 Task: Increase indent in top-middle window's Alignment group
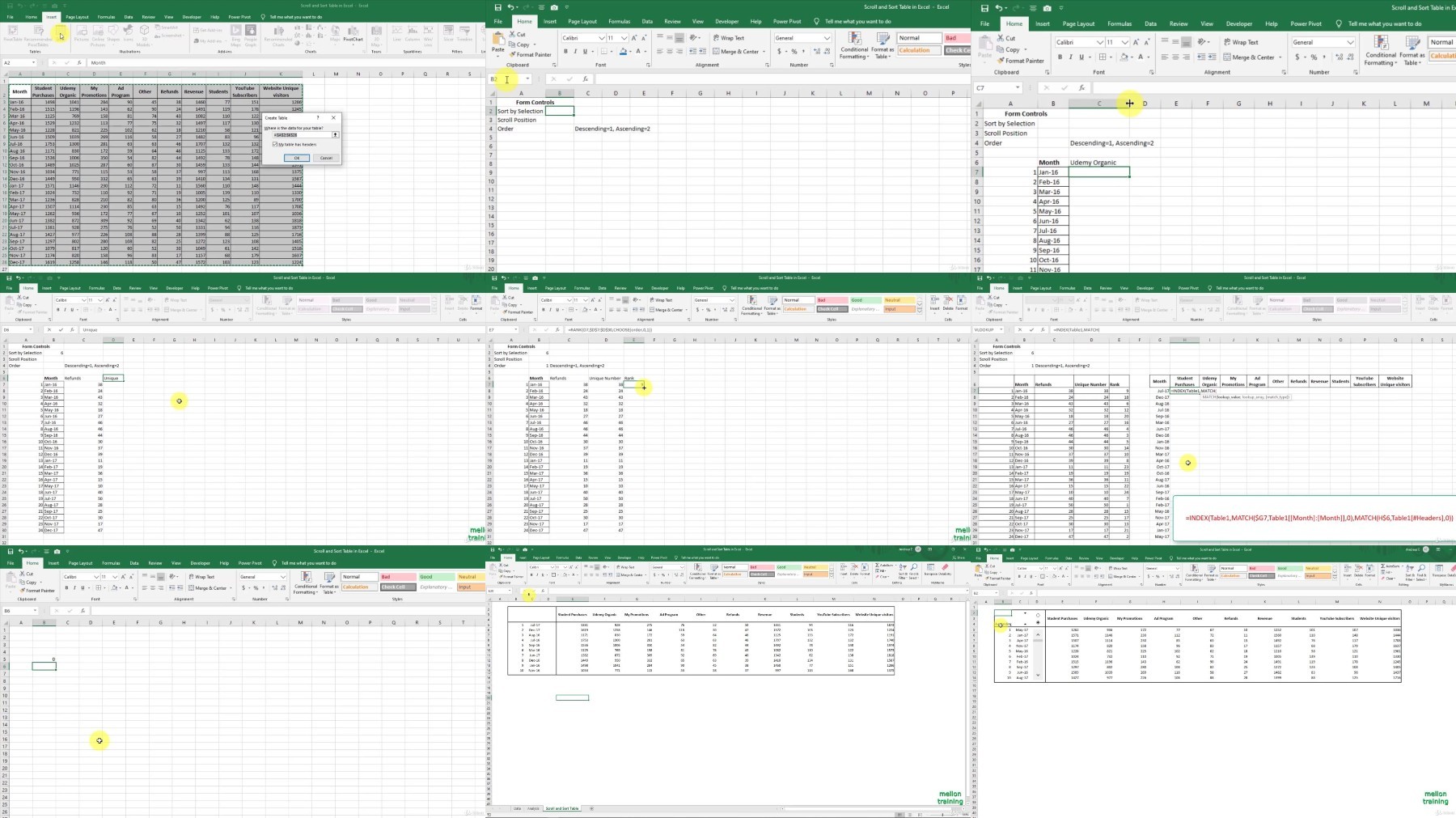point(702,51)
